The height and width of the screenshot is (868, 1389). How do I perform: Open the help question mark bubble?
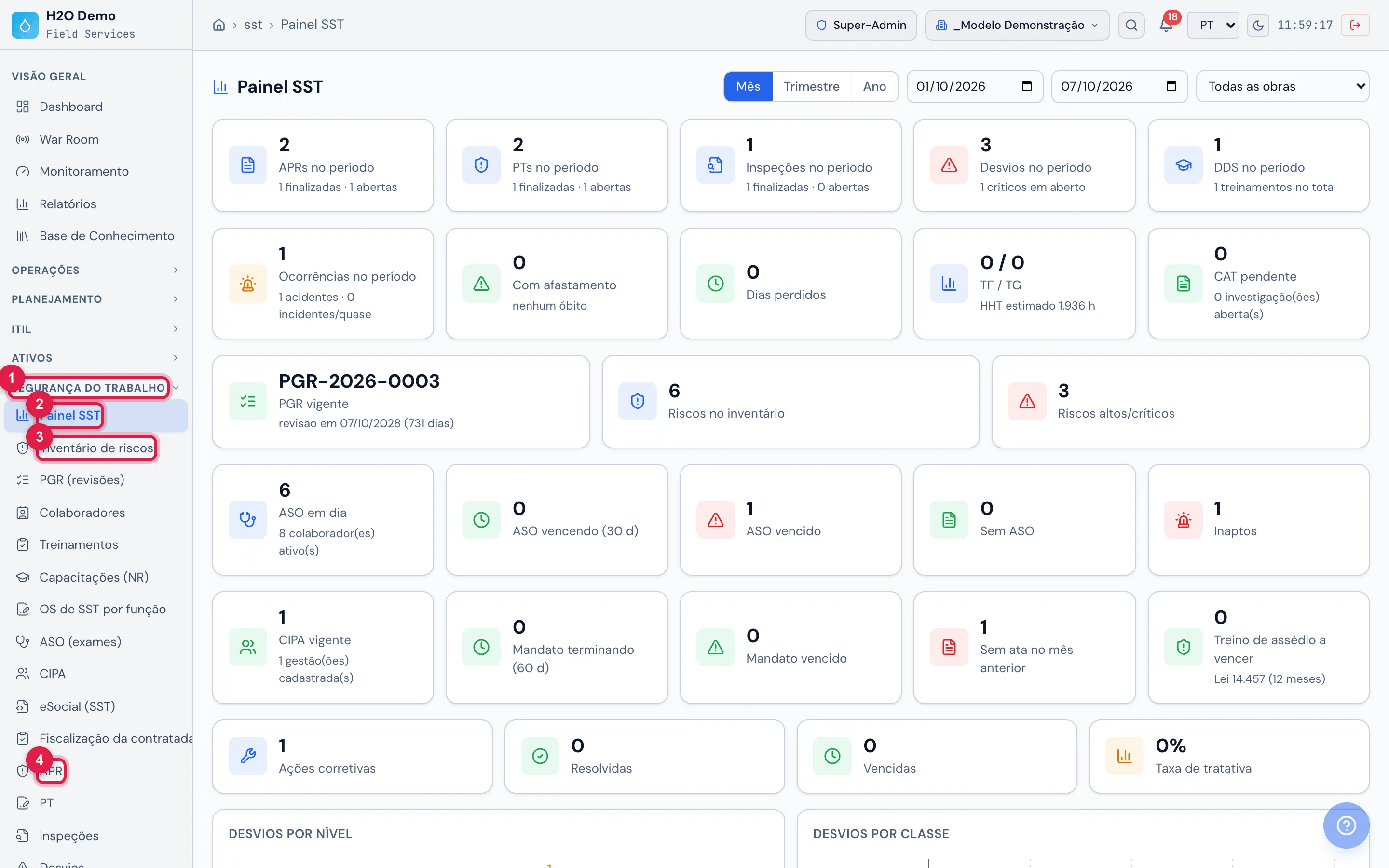(1346, 825)
